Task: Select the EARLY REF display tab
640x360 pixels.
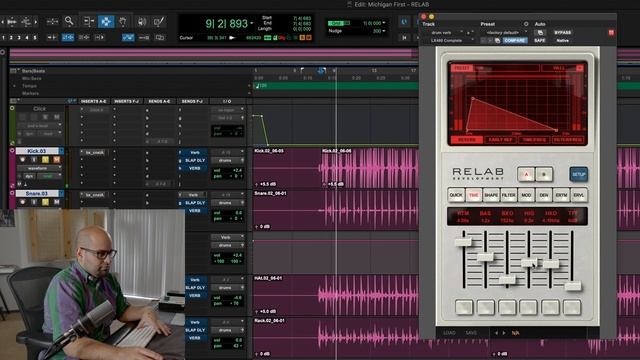Action: (x=500, y=140)
